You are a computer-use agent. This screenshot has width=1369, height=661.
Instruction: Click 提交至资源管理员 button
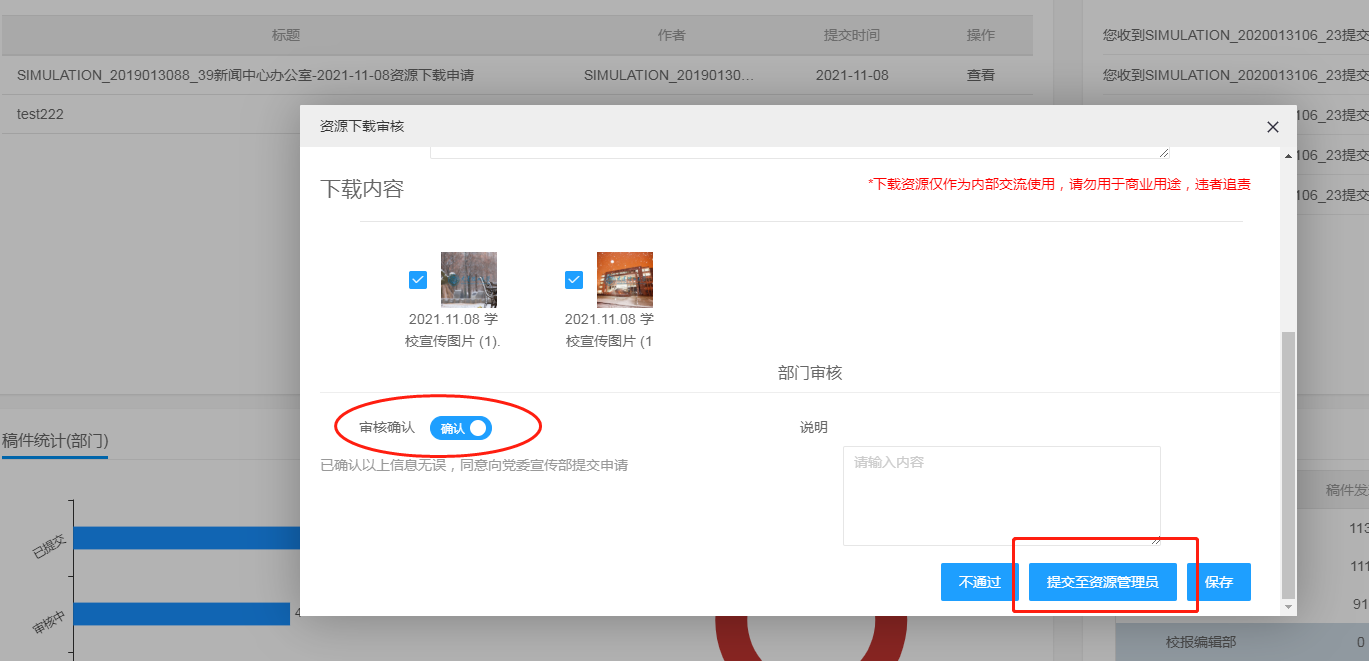pos(1102,582)
